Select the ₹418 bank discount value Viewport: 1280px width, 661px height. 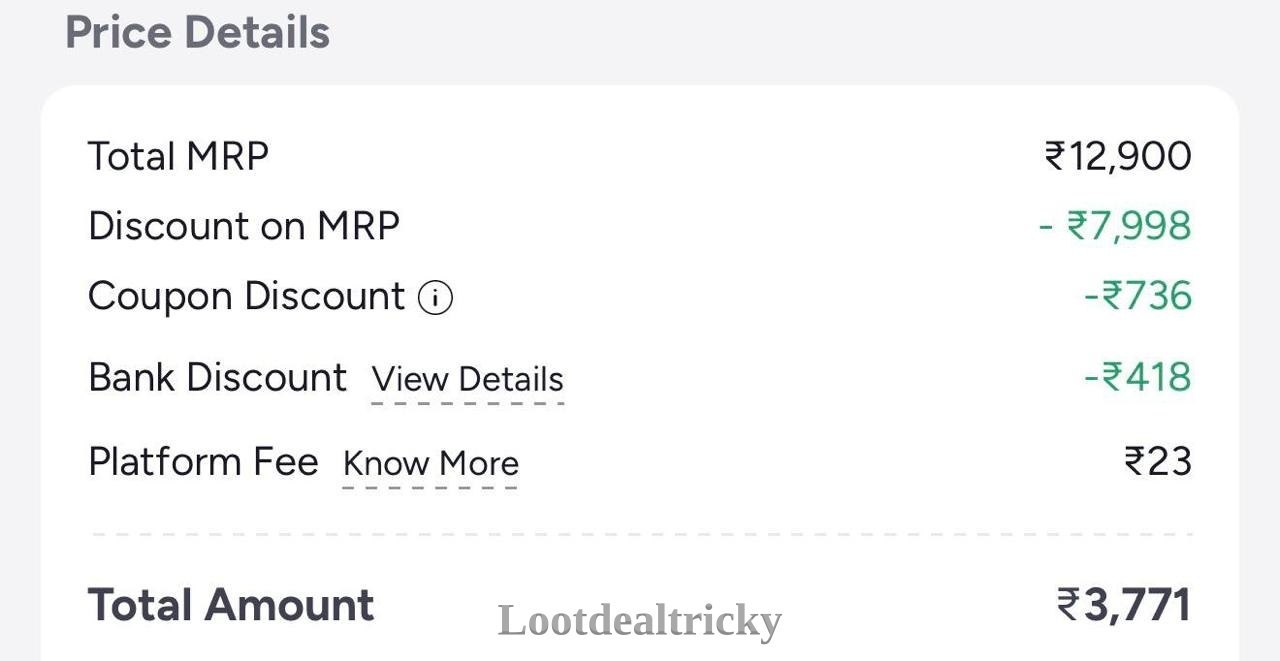(x=1138, y=378)
